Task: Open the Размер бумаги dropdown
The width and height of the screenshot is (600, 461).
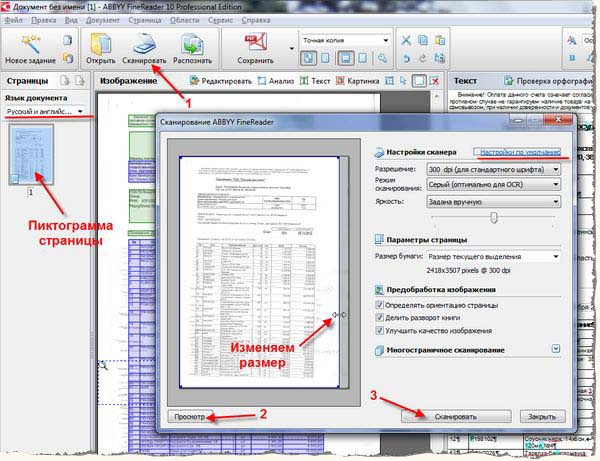Action: pos(494,256)
